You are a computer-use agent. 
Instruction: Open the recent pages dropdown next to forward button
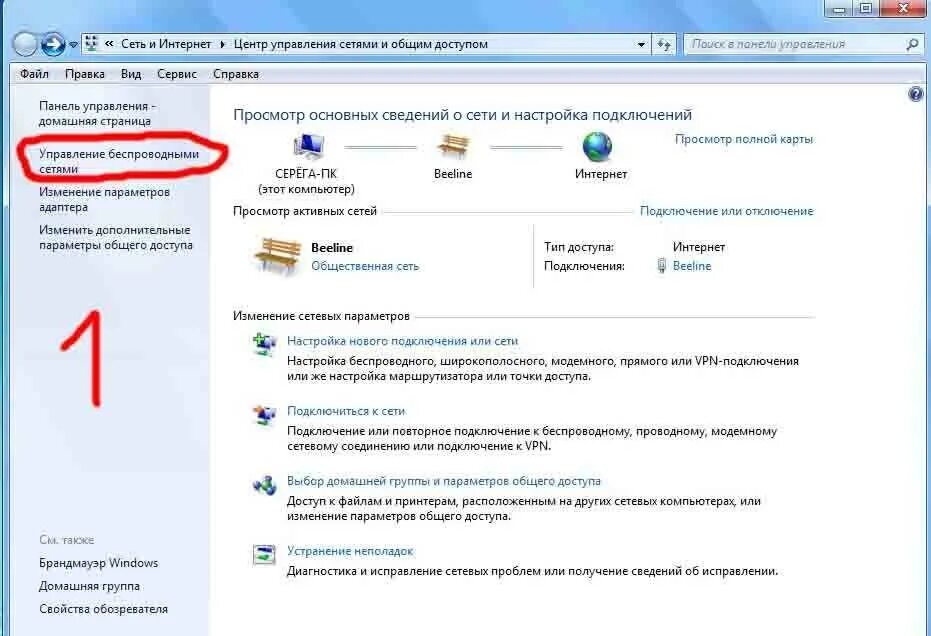[x=72, y=45]
